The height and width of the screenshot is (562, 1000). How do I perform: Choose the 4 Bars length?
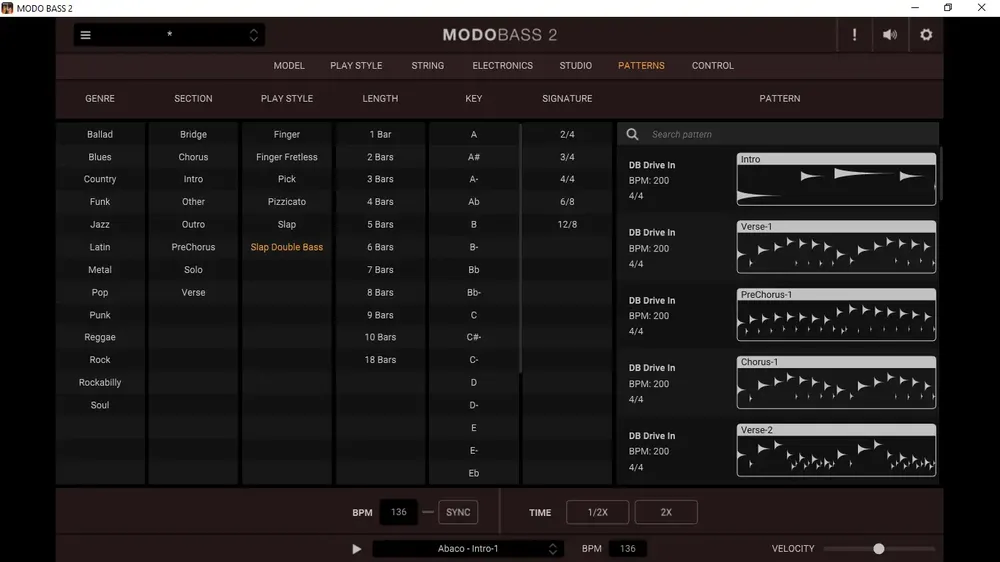(x=380, y=202)
